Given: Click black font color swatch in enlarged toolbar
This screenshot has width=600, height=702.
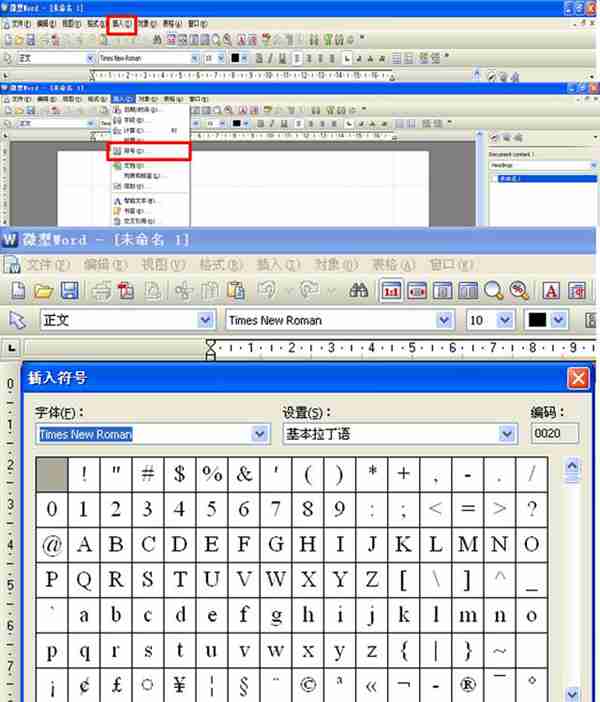Looking at the screenshot, I should 537,320.
